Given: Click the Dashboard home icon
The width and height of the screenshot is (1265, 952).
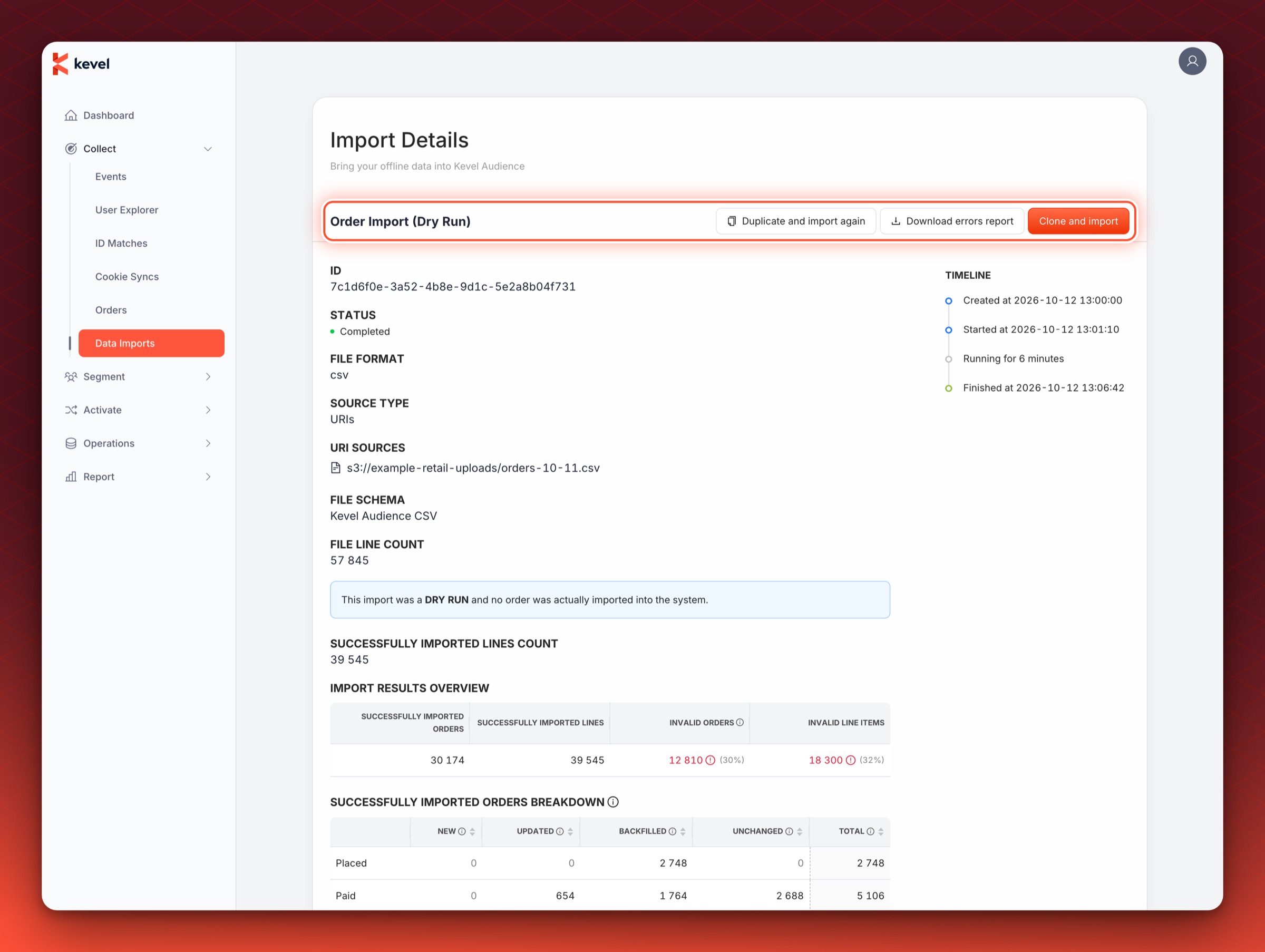Looking at the screenshot, I should 71,115.
